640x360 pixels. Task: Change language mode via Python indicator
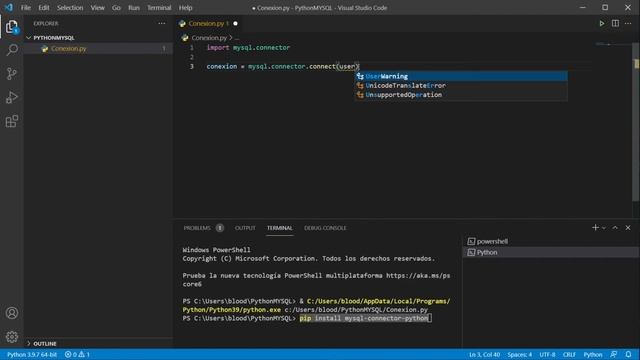click(x=593, y=354)
